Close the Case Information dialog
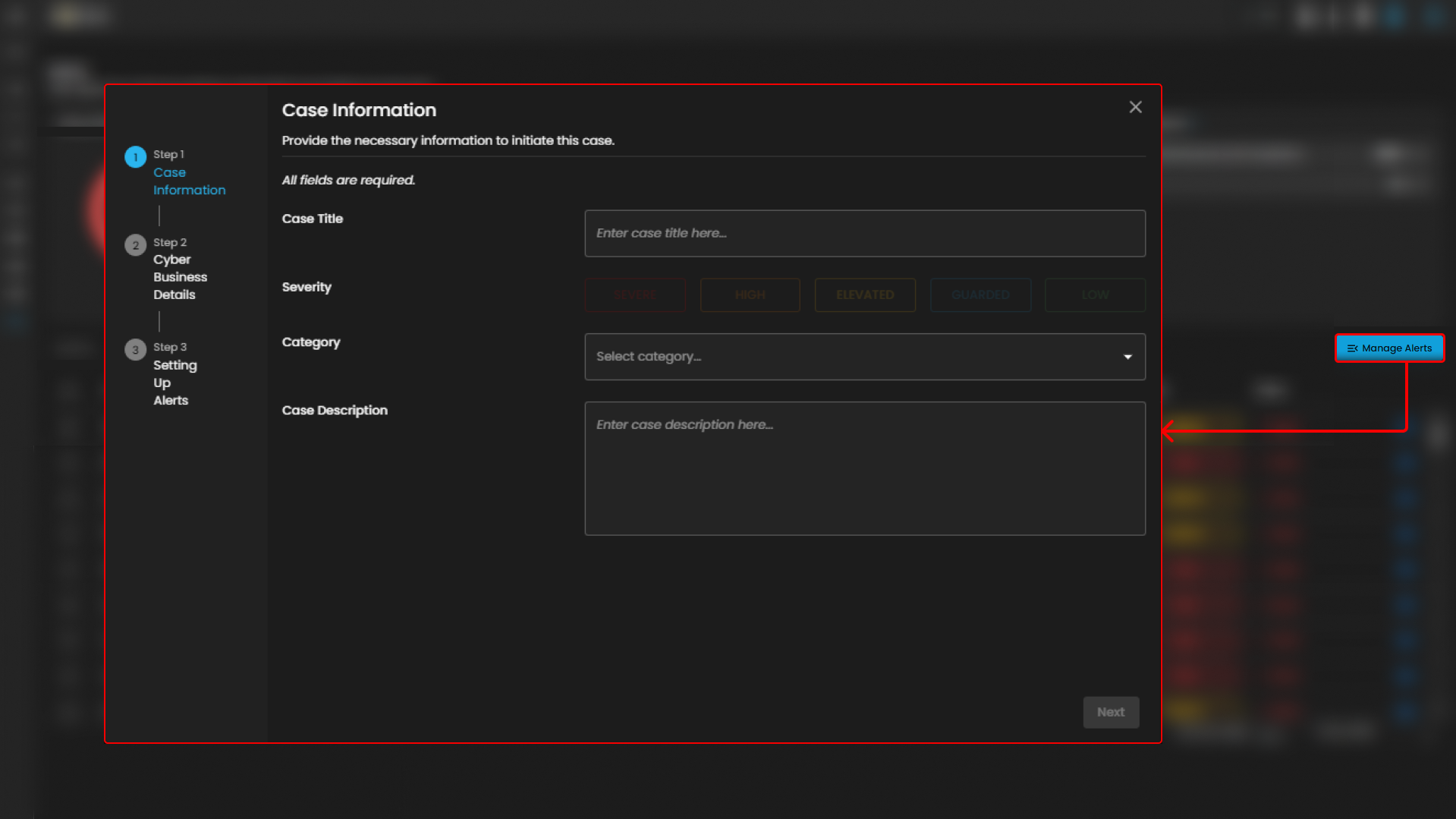 [x=1135, y=107]
